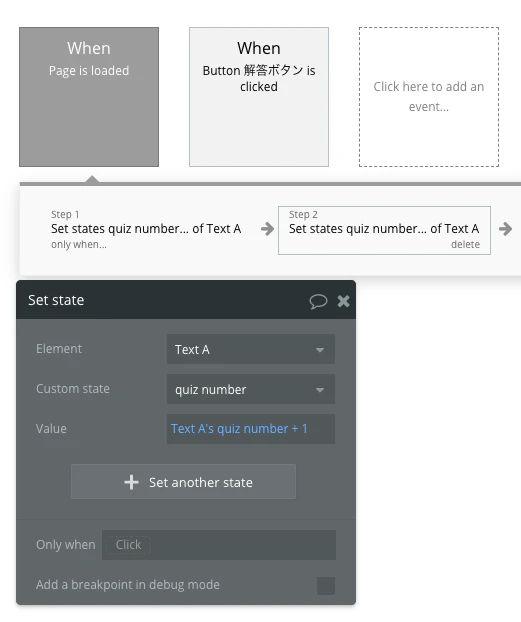The image size is (521, 622).
Task: Click the arrow after Step 2
Action: point(505,229)
